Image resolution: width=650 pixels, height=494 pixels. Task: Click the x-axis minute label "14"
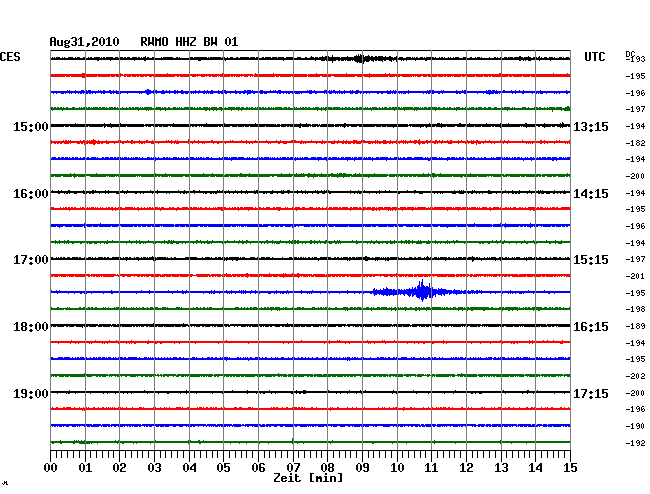[x=535, y=468]
